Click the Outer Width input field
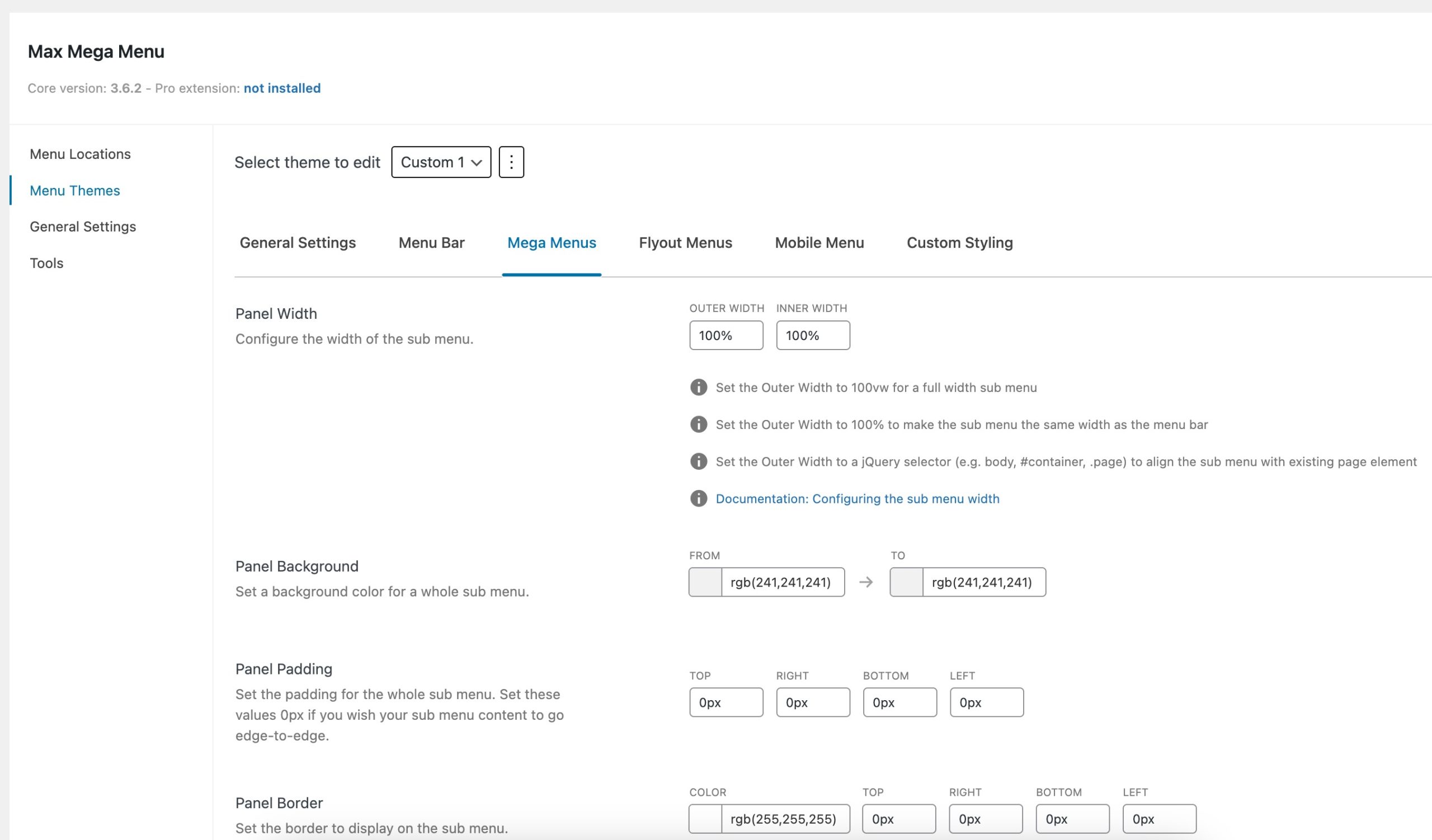1432x840 pixels. click(x=726, y=335)
